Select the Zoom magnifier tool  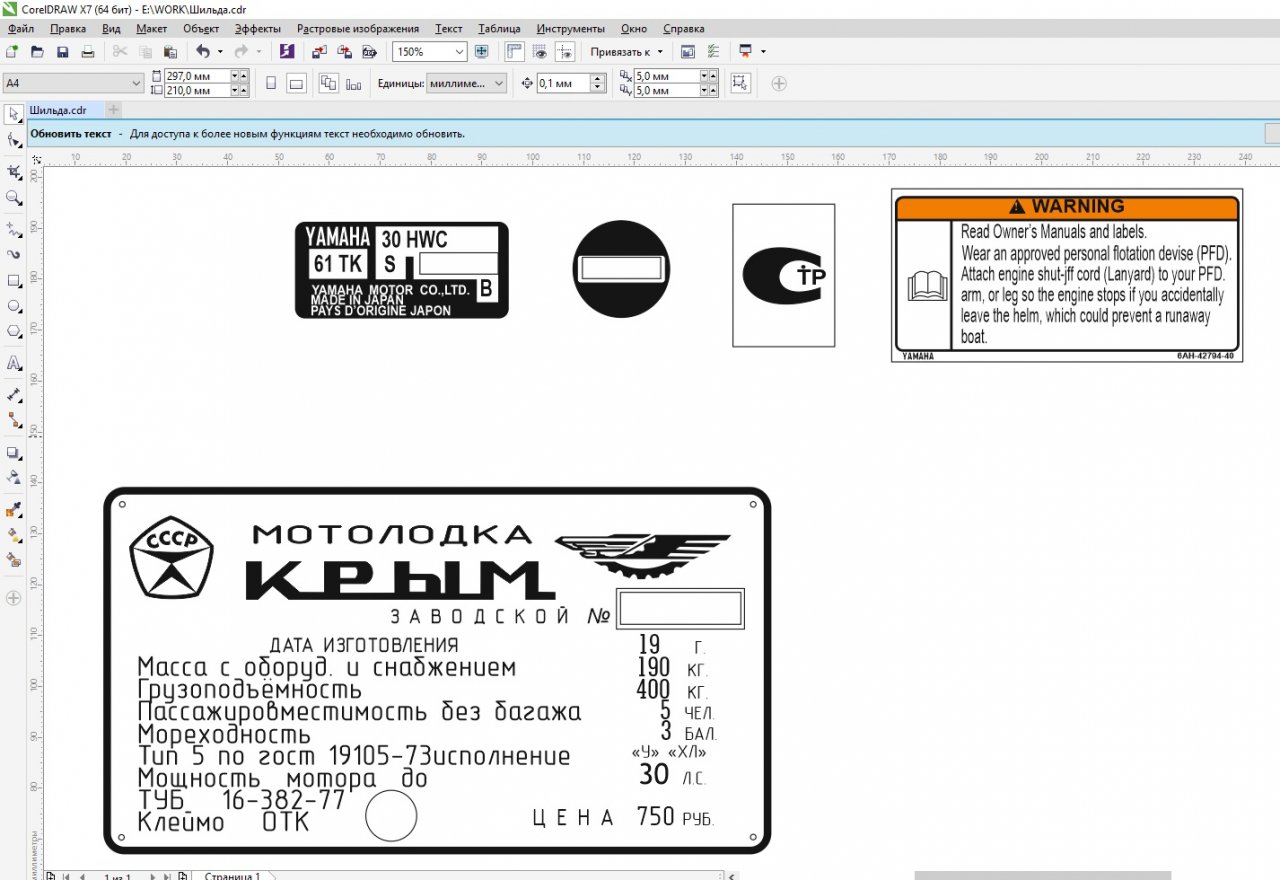coord(14,198)
